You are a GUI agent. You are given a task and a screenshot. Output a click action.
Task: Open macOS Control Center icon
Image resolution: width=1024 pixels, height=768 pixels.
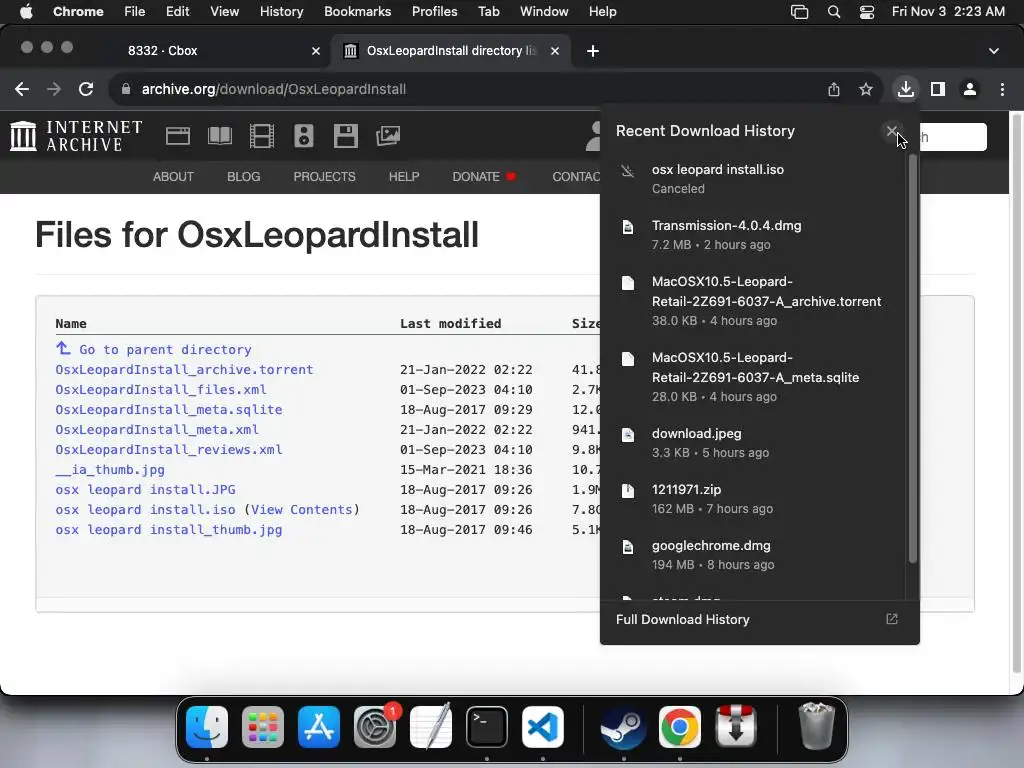[x=867, y=12]
